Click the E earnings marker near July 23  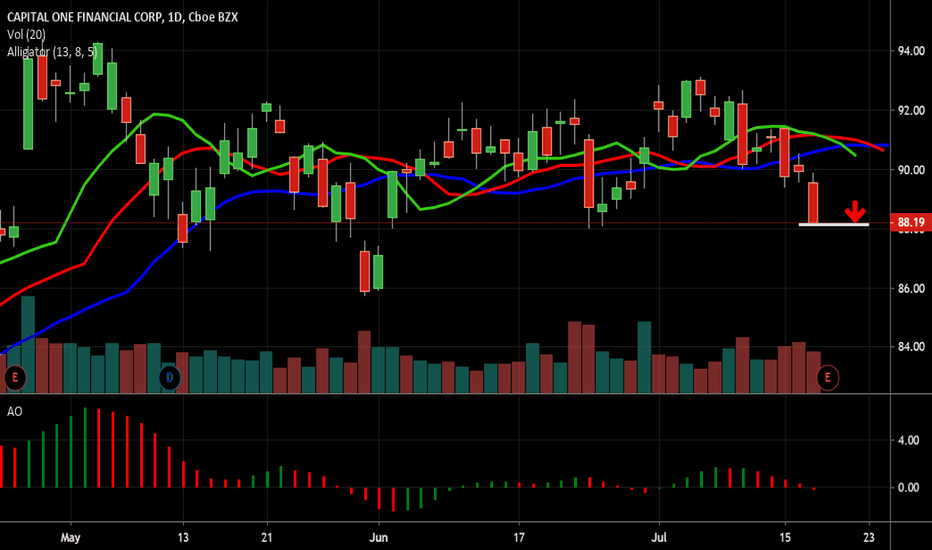coord(827,378)
